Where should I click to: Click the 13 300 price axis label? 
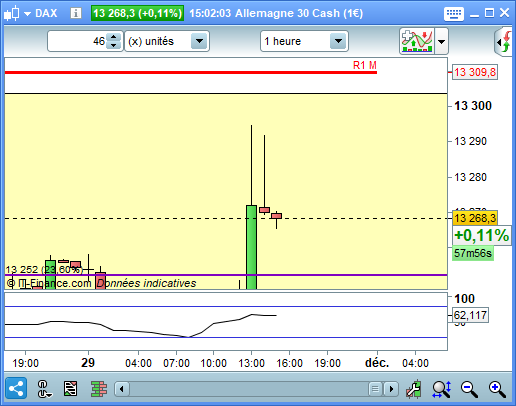click(473, 106)
